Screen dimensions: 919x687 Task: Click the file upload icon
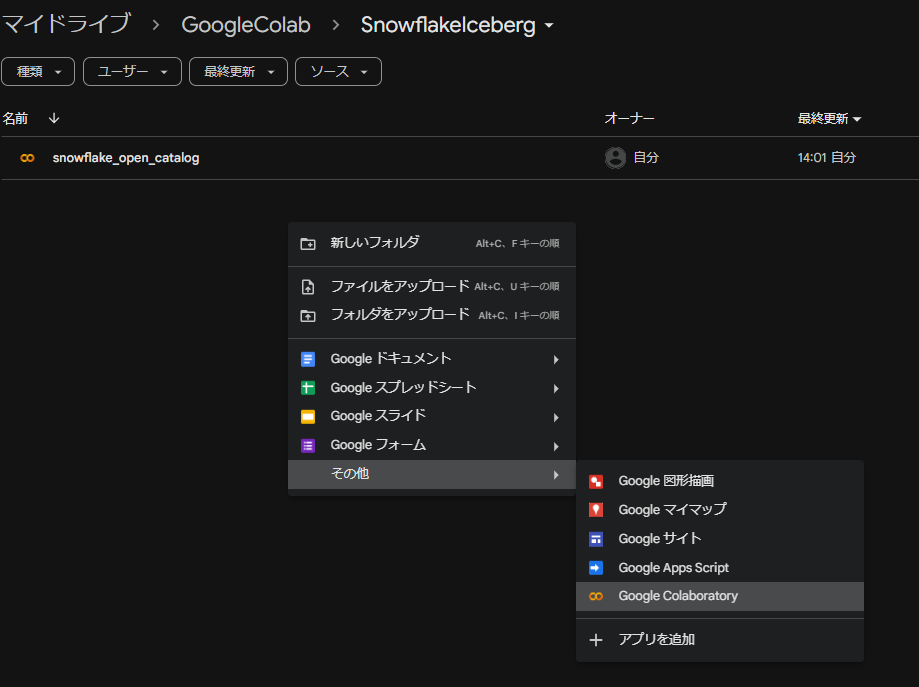(x=308, y=287)
